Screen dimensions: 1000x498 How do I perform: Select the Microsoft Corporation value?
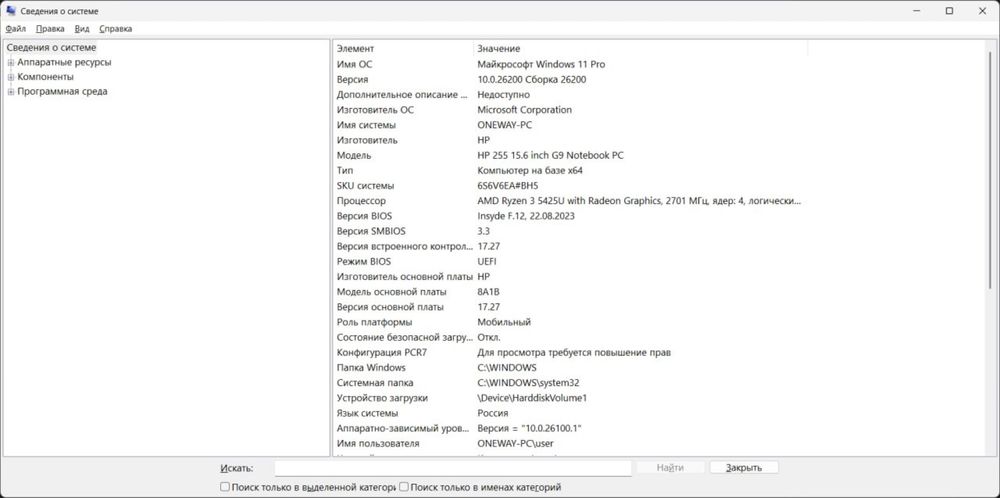pyautogui.click(x=524, y=110)
